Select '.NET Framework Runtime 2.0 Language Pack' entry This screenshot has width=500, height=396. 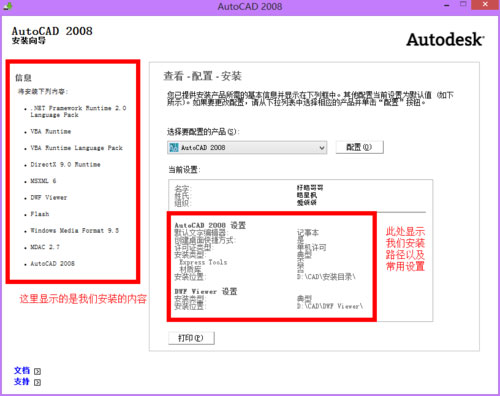point(78,111)
